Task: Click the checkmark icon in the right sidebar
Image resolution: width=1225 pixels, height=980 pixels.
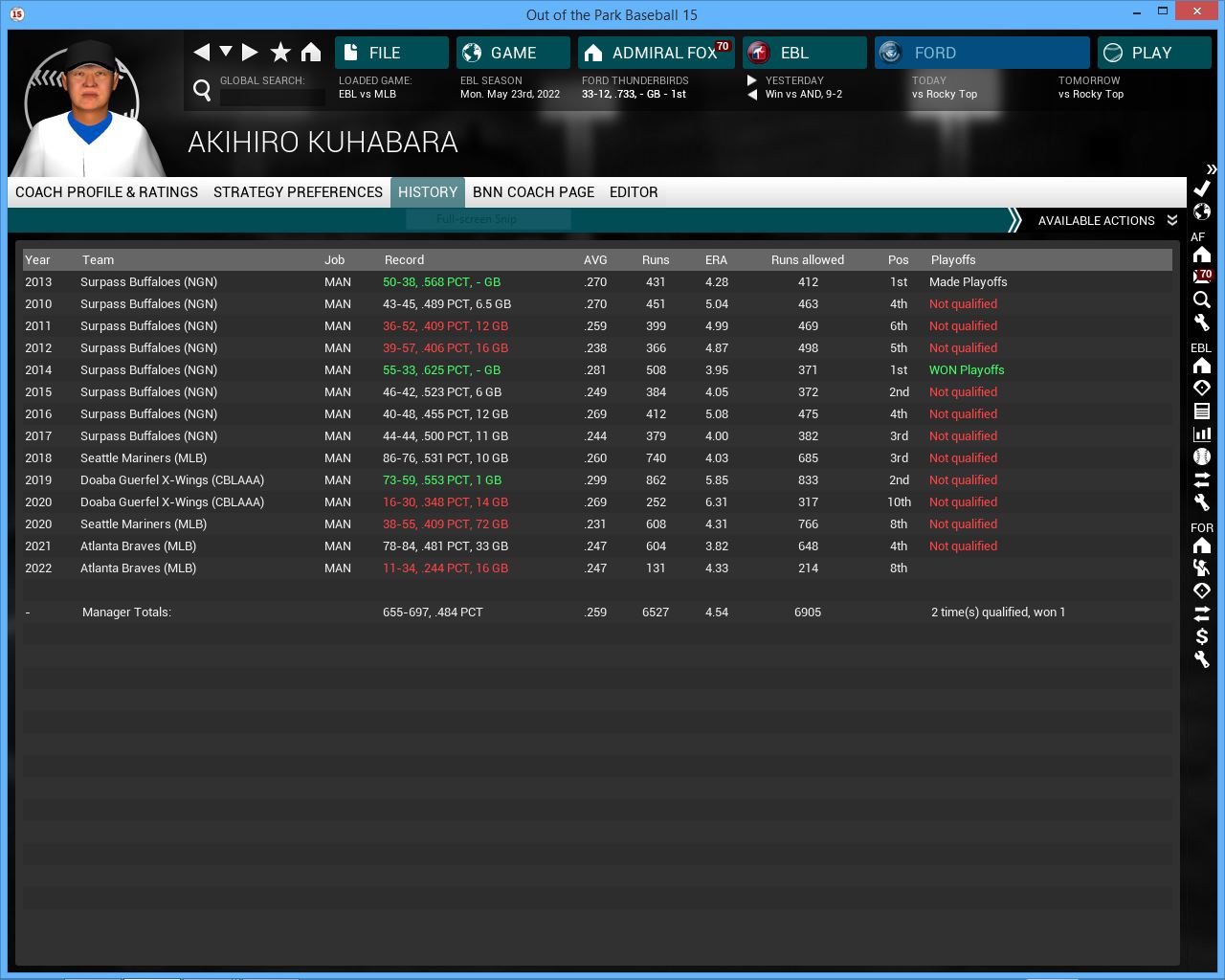Action: point(1202,189)
